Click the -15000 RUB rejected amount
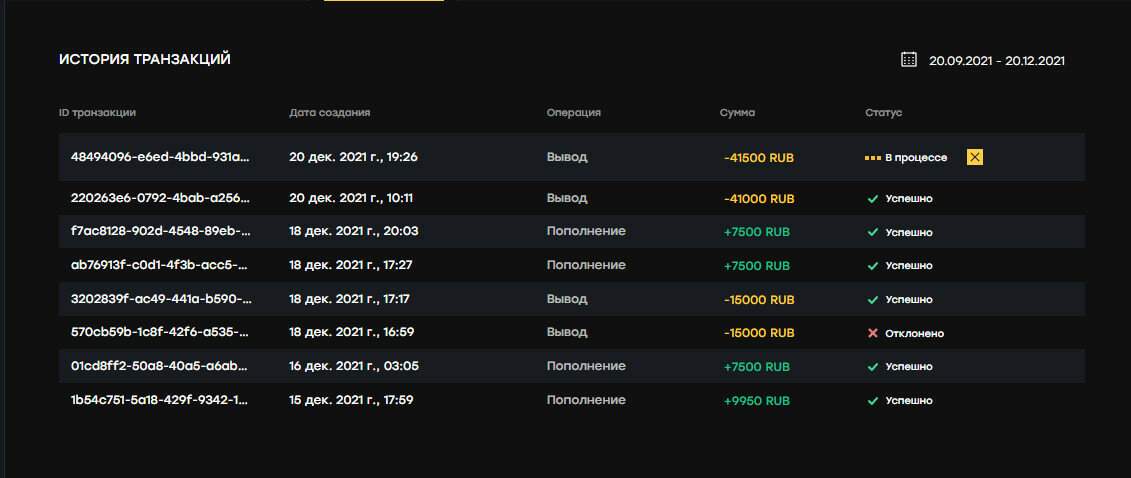Screen dimensions: 1131x478 [759, 333]
